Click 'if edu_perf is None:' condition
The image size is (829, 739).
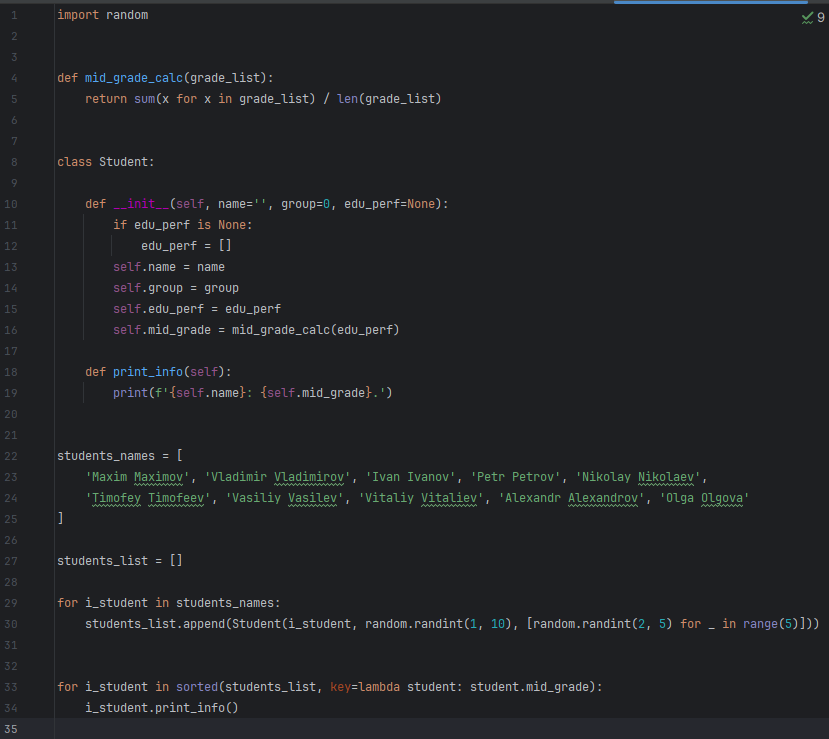click(182, 225)
